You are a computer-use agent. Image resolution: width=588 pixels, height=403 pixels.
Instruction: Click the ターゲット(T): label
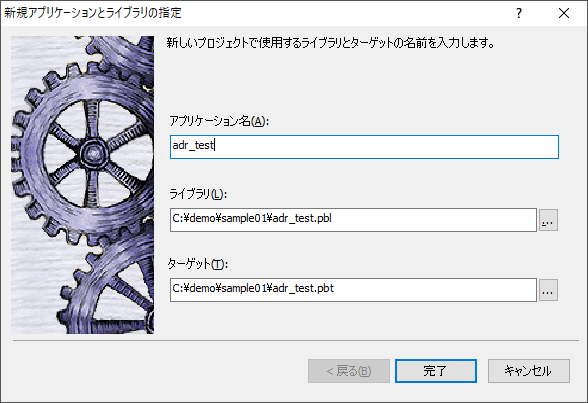[x=198, y=264]
